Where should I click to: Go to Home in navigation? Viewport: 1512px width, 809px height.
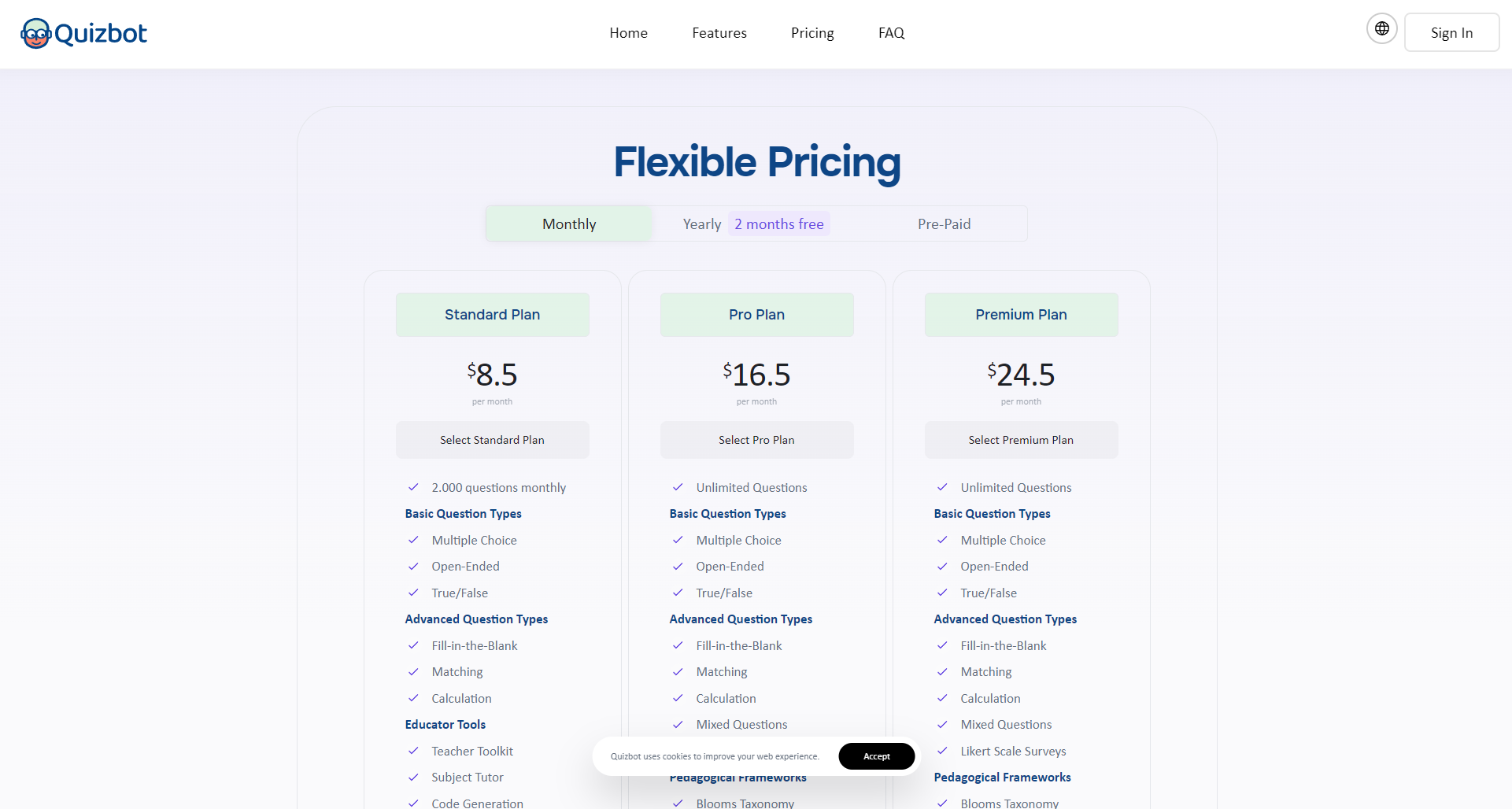tap(628, 33)
